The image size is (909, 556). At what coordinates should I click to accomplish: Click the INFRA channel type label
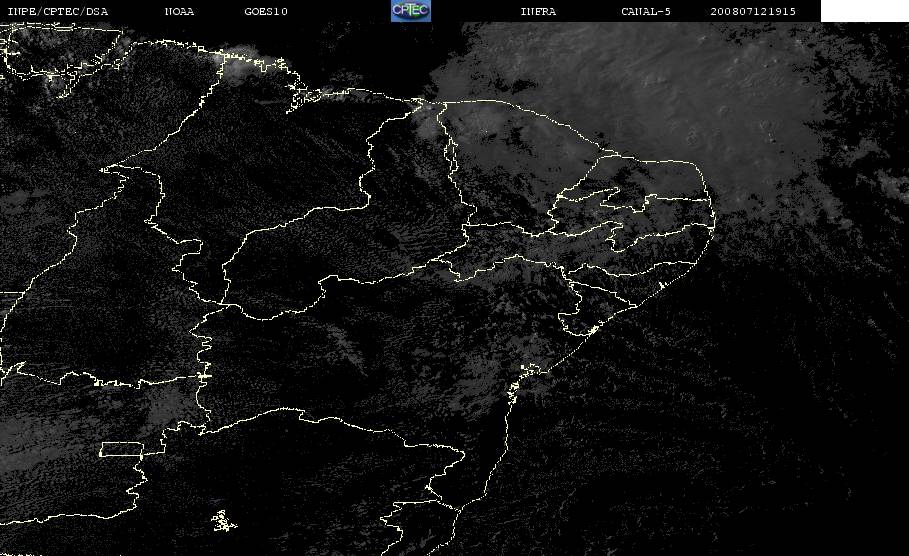point(538,12)
